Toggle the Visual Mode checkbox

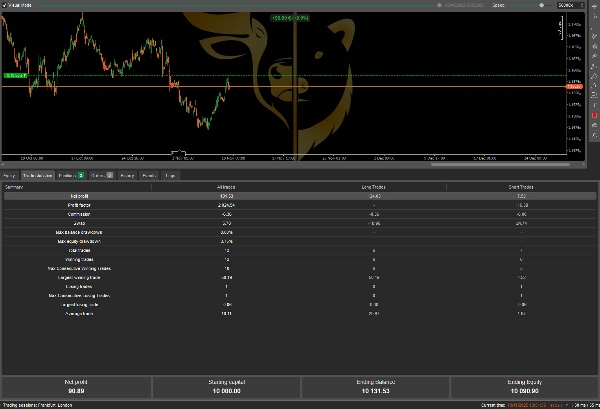[5, 5]
